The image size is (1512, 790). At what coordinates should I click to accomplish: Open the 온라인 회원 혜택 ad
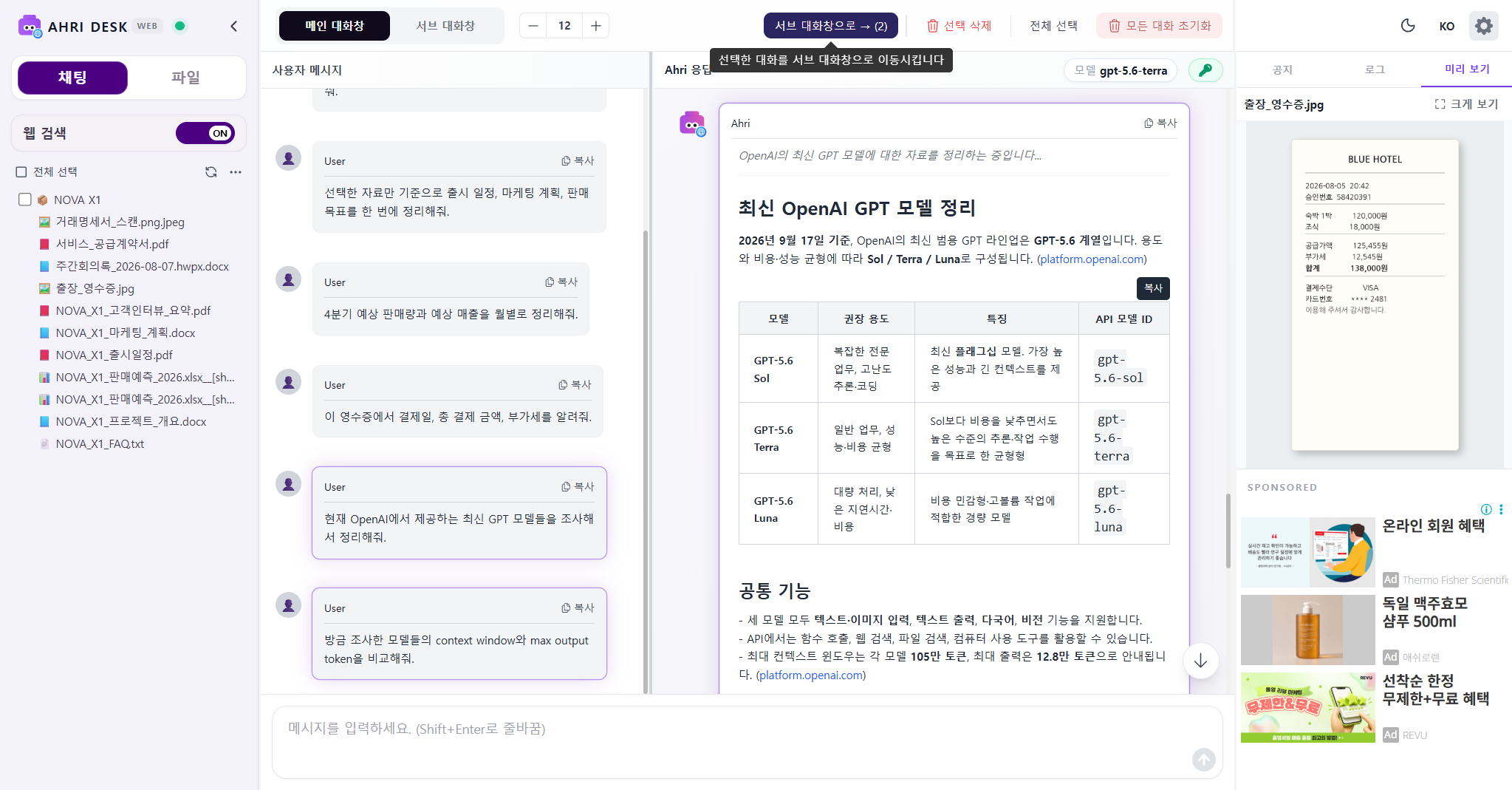click(1375, 552)
